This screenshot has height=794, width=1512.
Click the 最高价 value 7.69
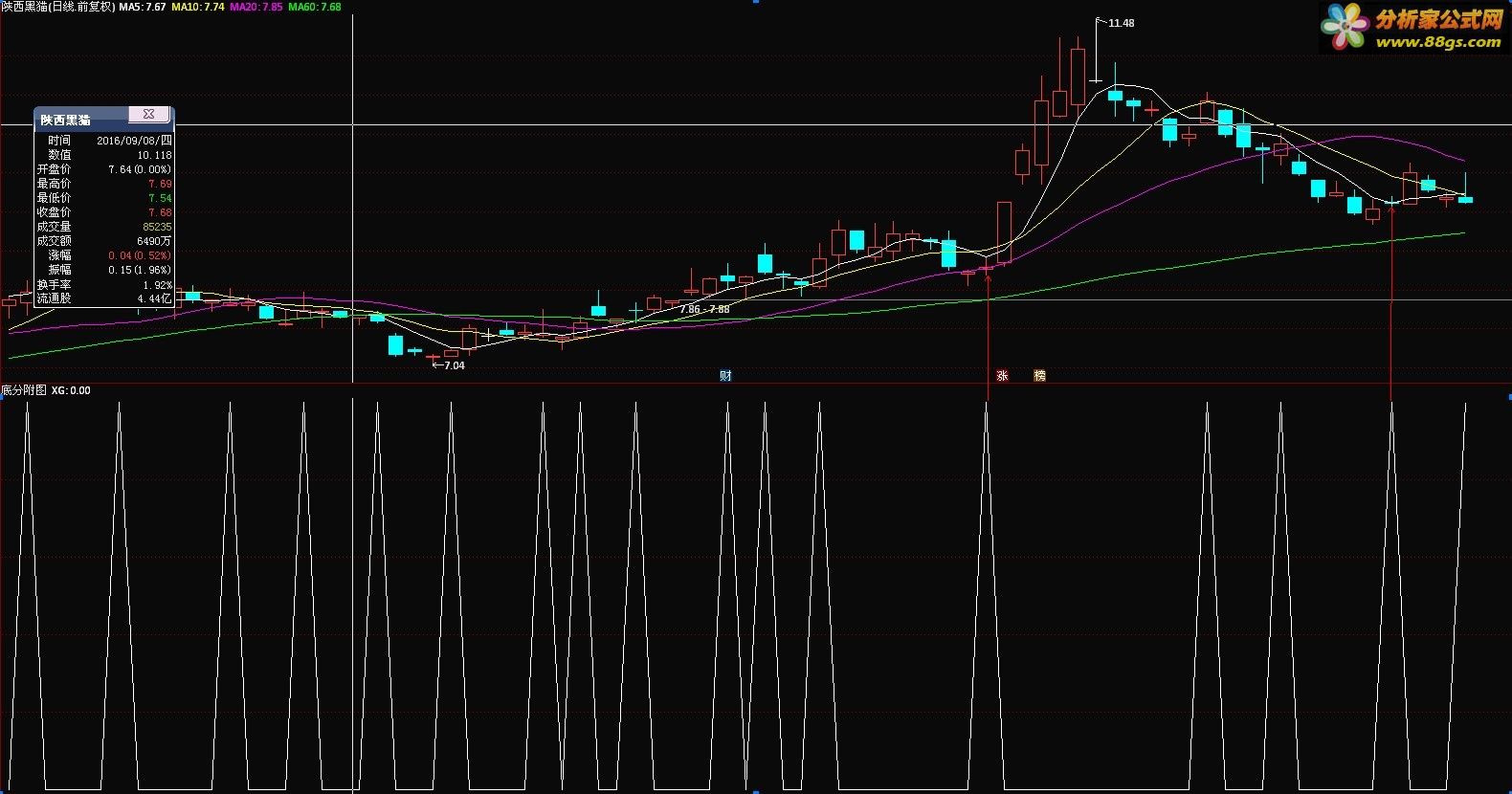click(160, 184)
